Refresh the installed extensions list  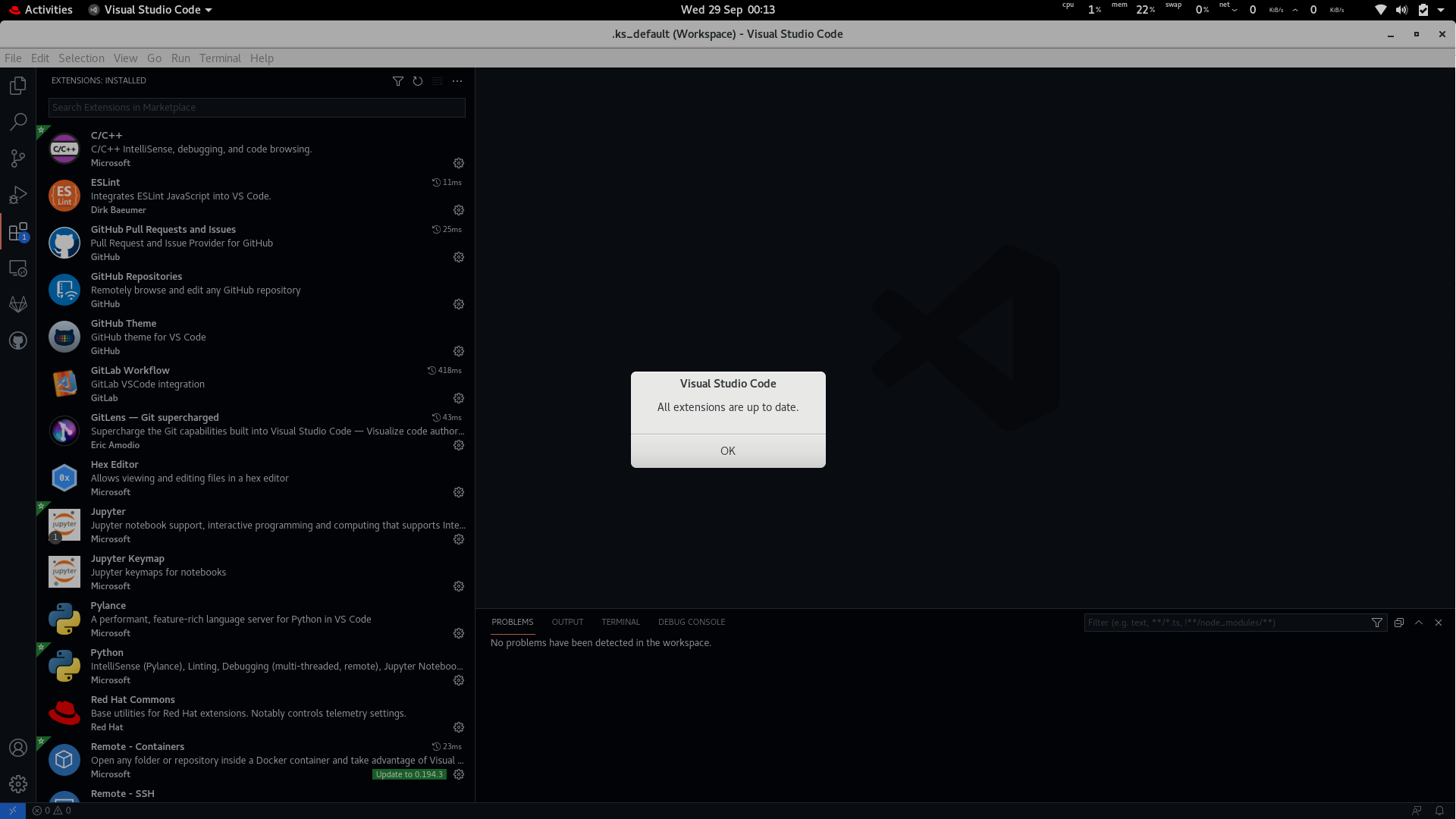[x=418, y=81]
